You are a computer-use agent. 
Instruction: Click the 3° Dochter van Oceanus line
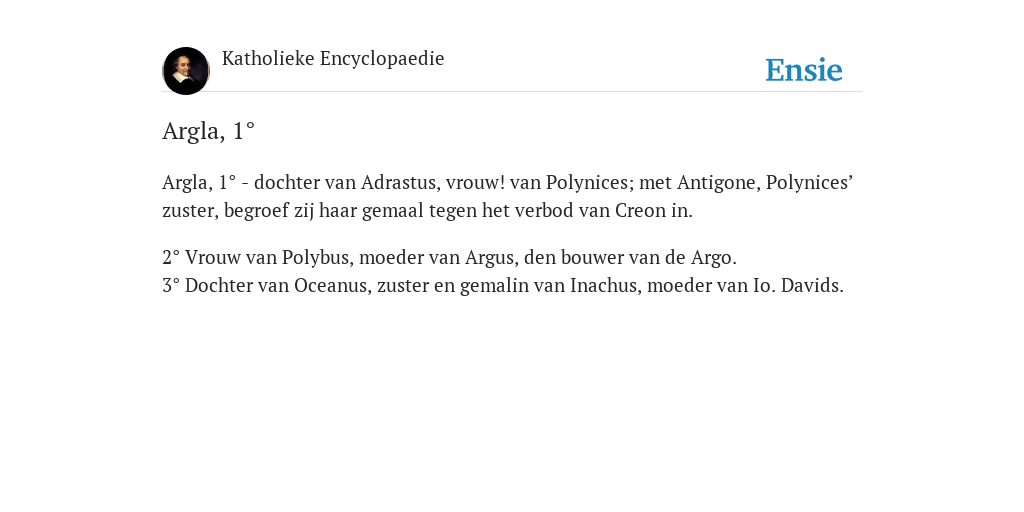tap(503, 285)
